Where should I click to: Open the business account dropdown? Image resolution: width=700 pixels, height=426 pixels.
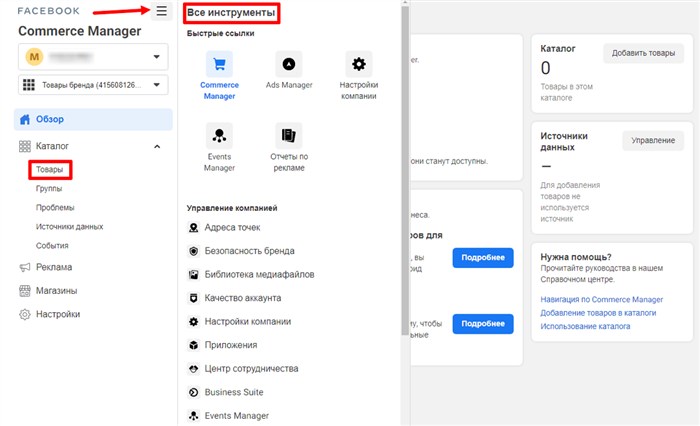tap(93, 57)
